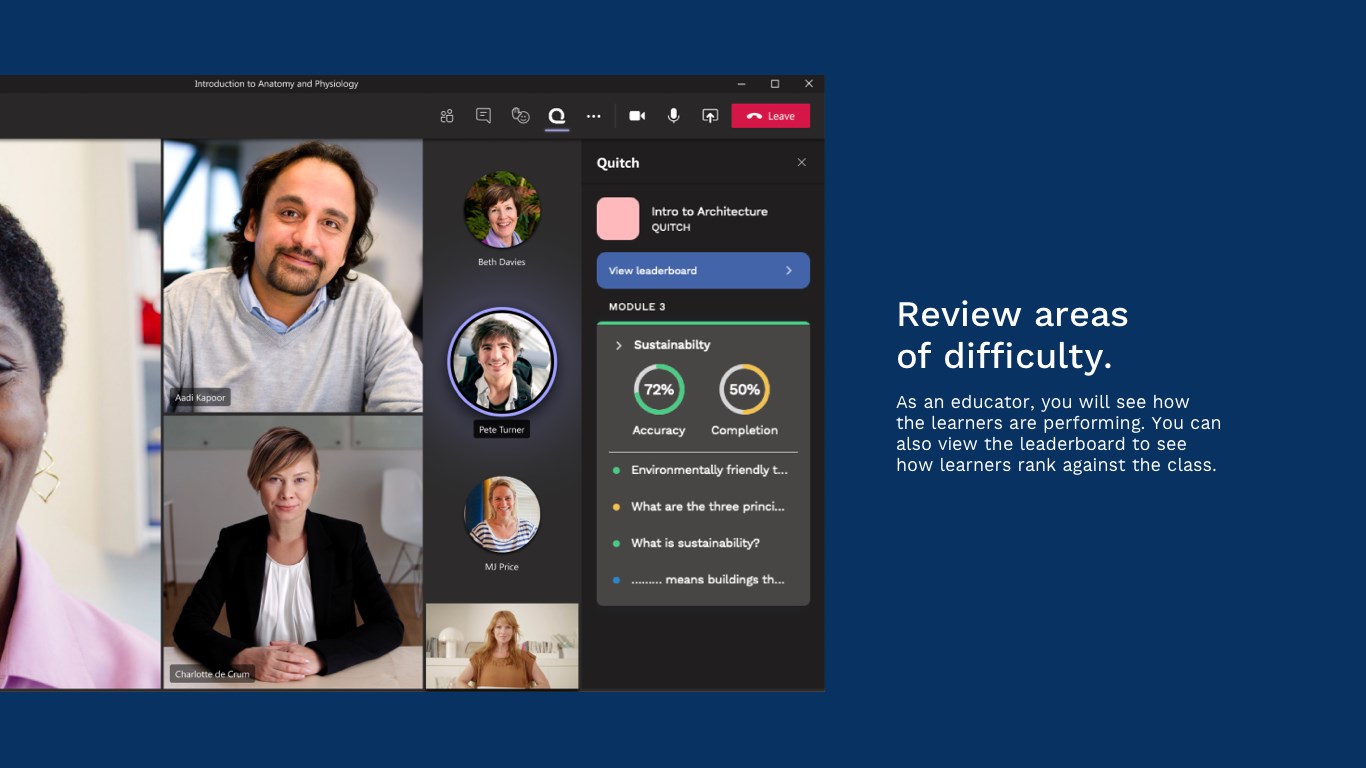The width and height of the screenshot is (1366, 768).
Task: Select MJ Price participant avatar
Action: click(502, 514)
